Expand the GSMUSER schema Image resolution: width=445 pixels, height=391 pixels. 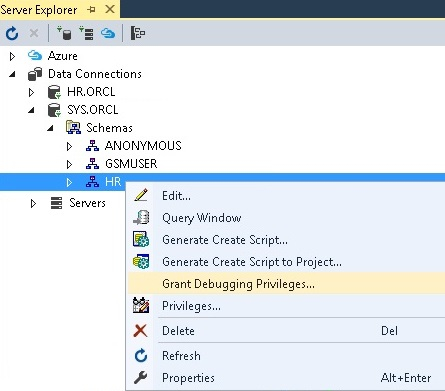point(69,164)
